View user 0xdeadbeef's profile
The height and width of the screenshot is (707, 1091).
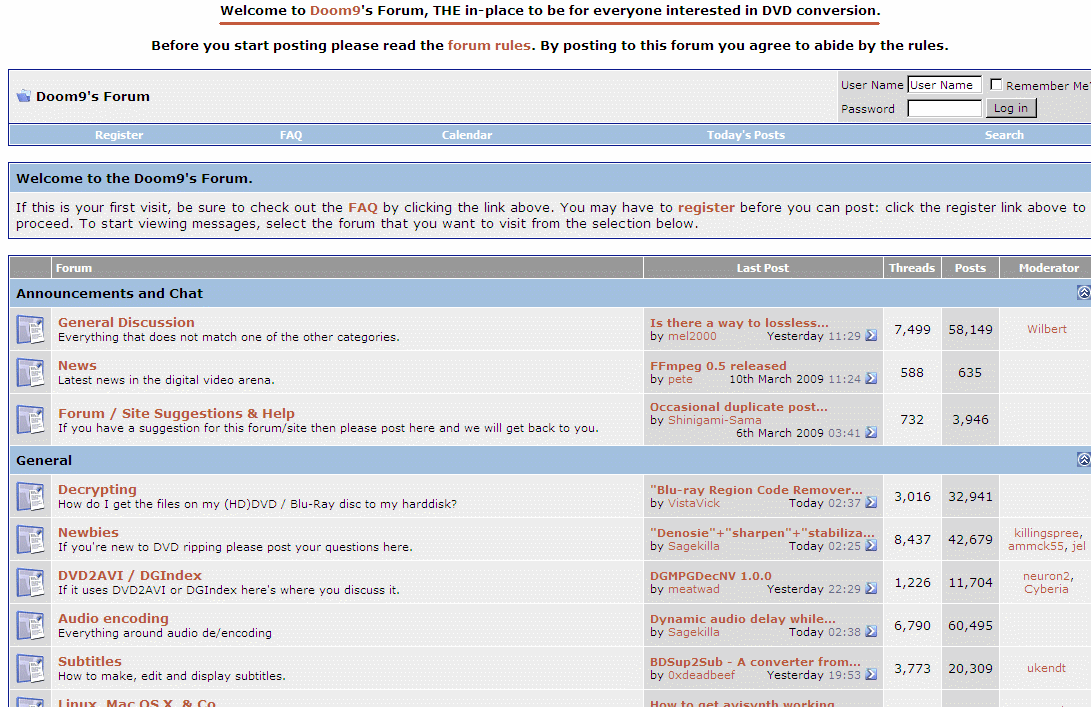701,676
